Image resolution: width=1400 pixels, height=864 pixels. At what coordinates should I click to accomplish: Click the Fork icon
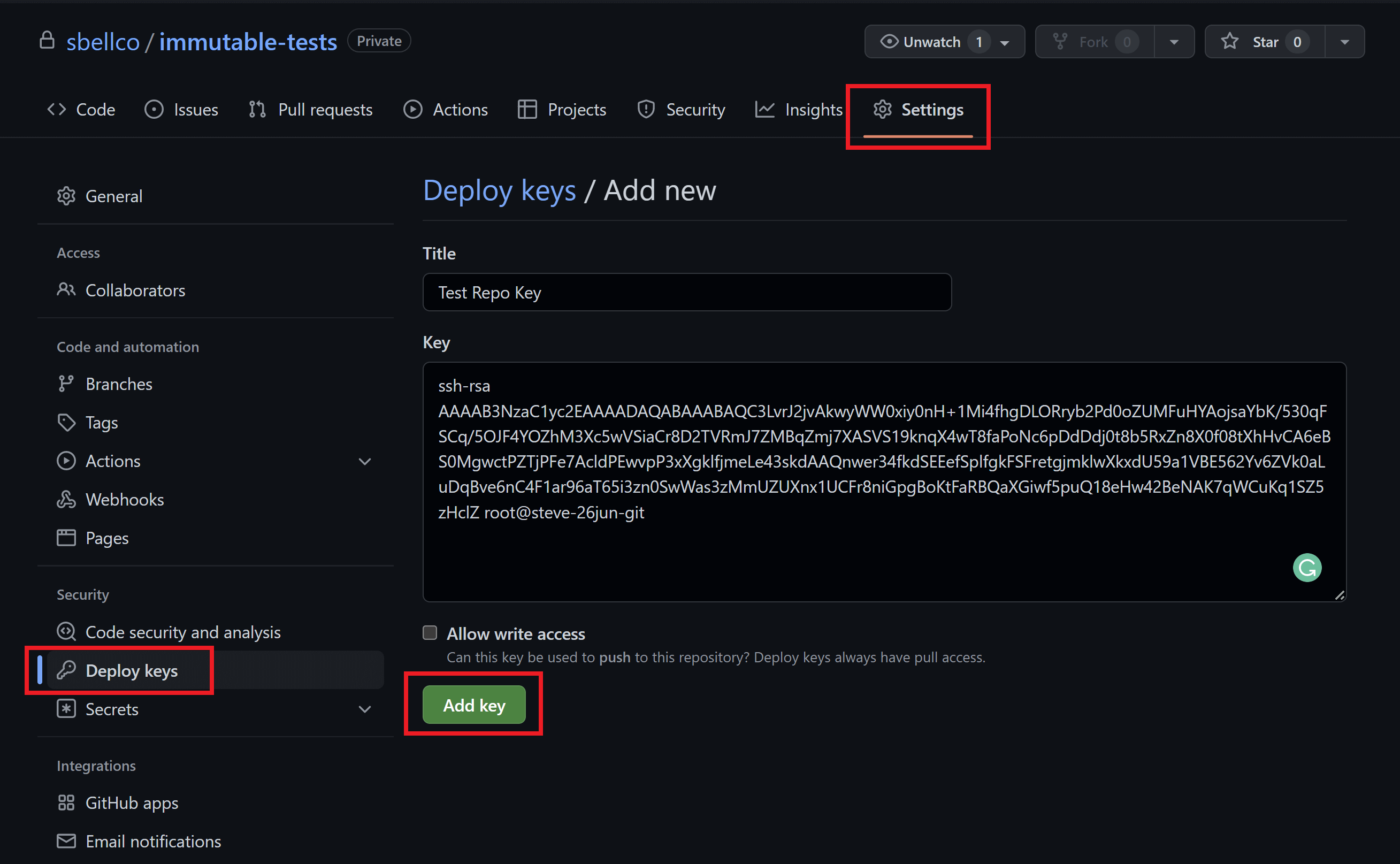[1059, 42]
